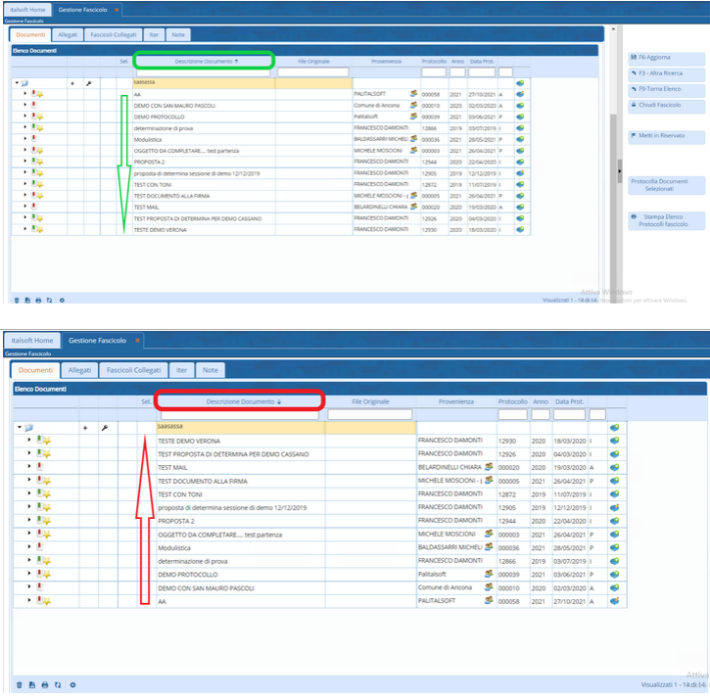Open the Italsoft Home tab in lower window

coord(32,341)
